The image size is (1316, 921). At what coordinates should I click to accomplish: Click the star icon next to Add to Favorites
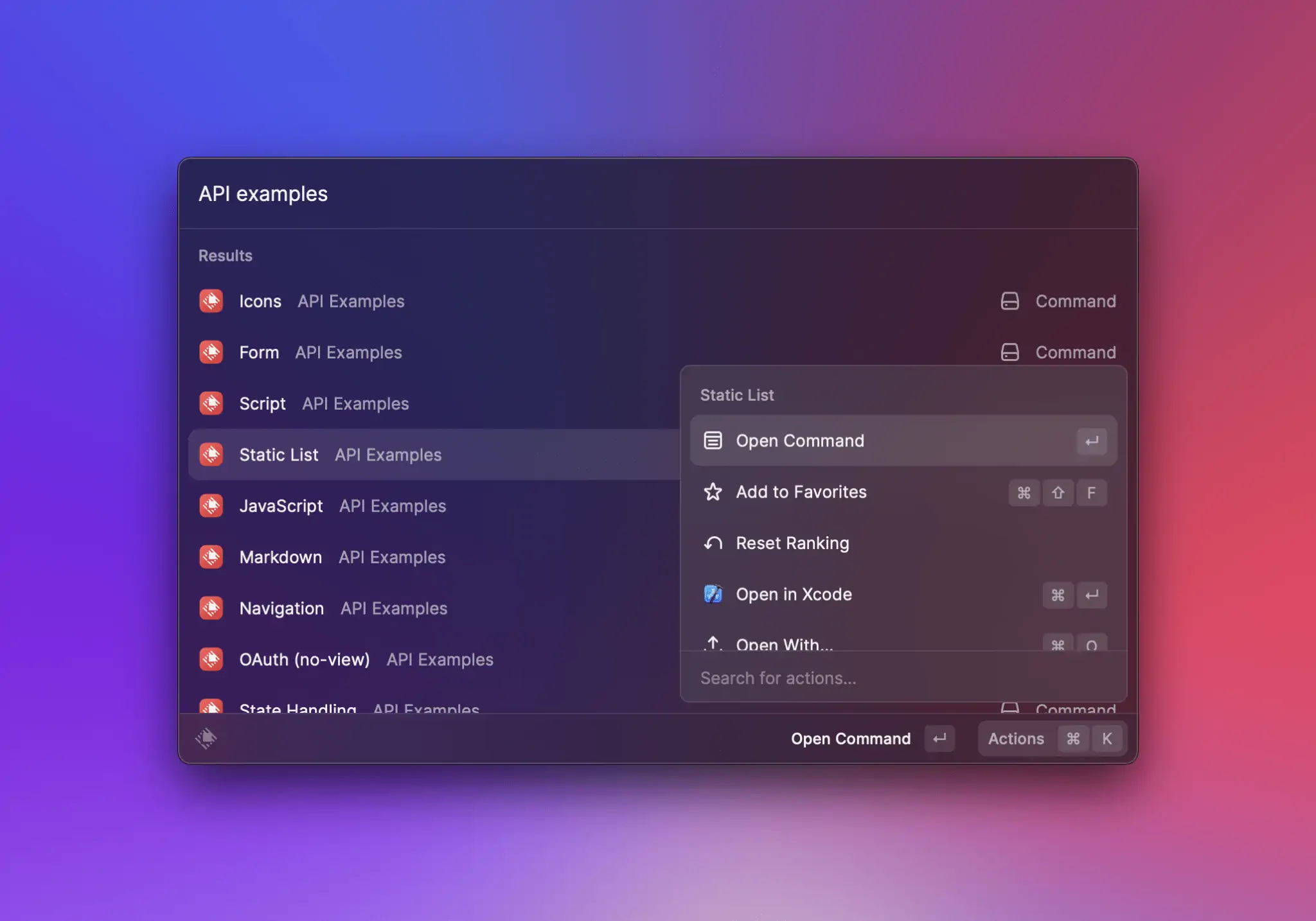tap(713, 492)
